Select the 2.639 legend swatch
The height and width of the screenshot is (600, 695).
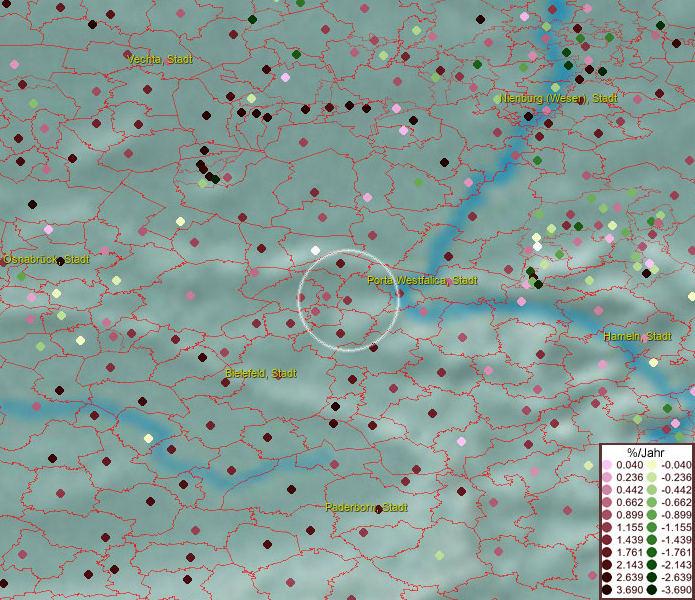[607, 577]
